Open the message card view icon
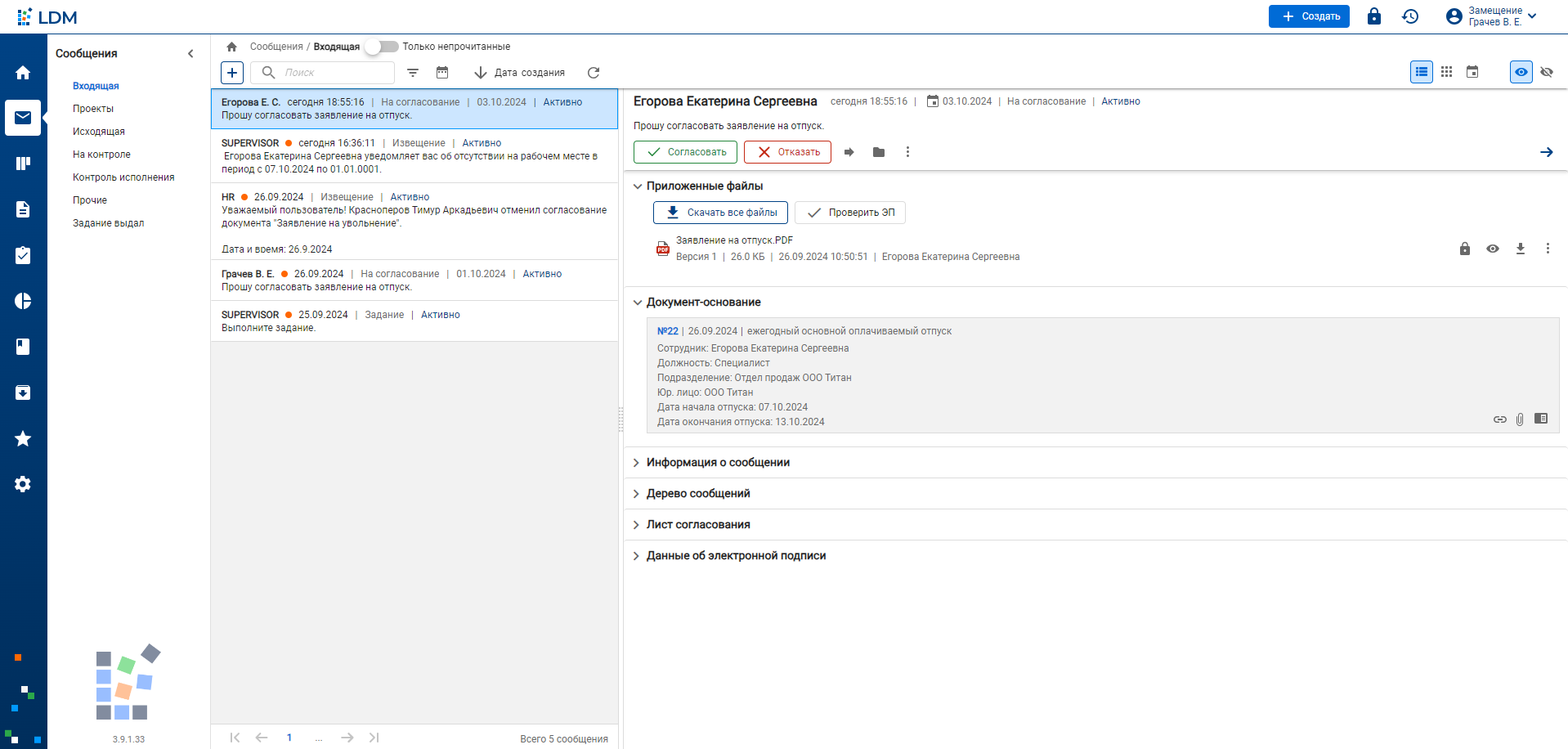1568x749 pixels. tap(1472, 72)
